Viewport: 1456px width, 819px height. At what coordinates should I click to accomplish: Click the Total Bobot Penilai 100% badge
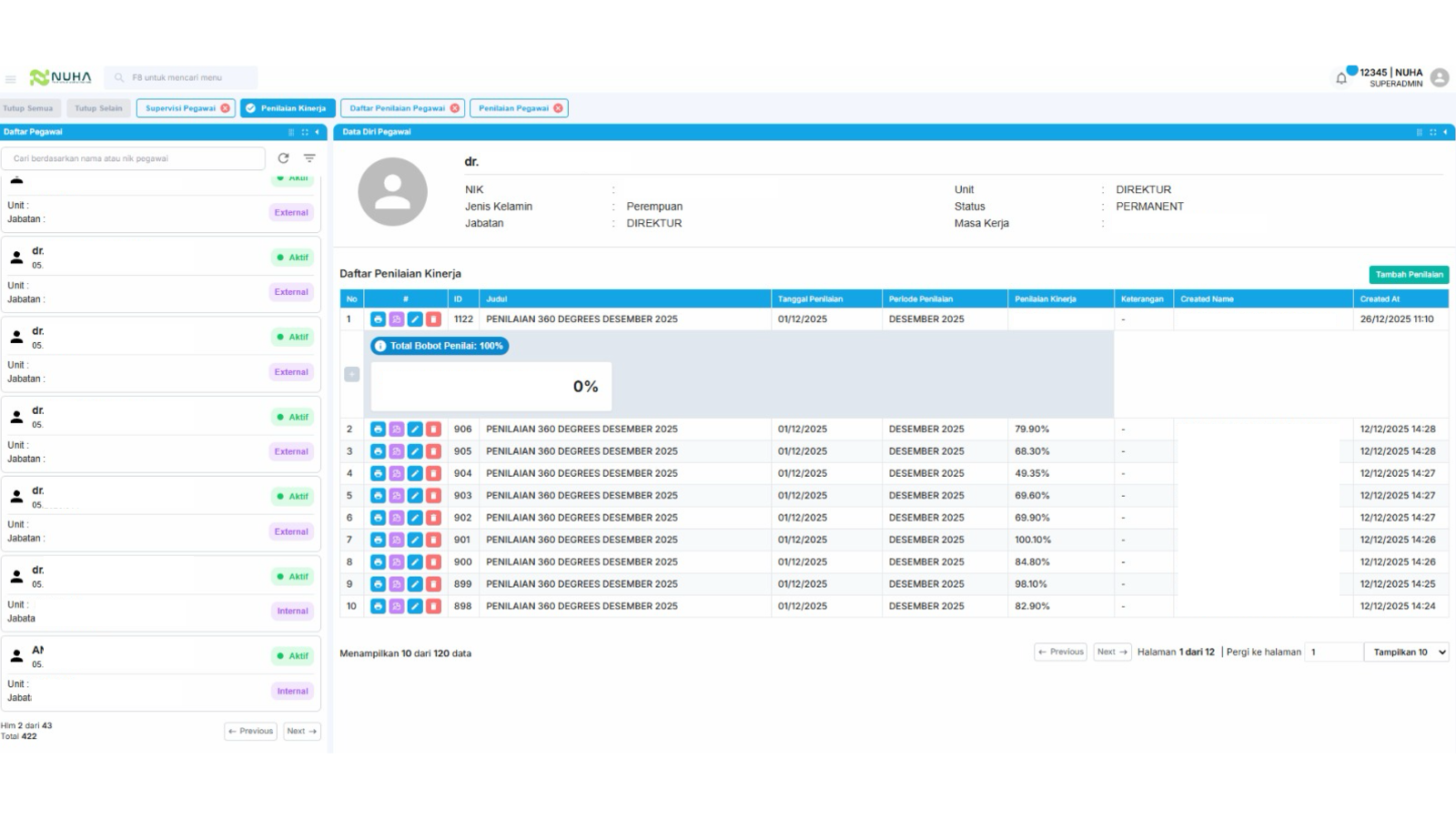[x=439, y=346]
